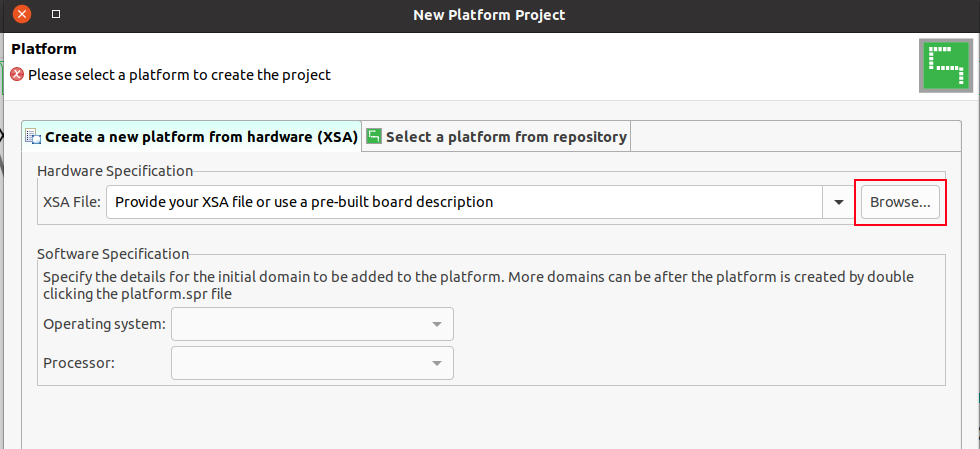Click the bold Platform heading
Viewport: 980px width, 449px height.
click(x=44, y=49)
